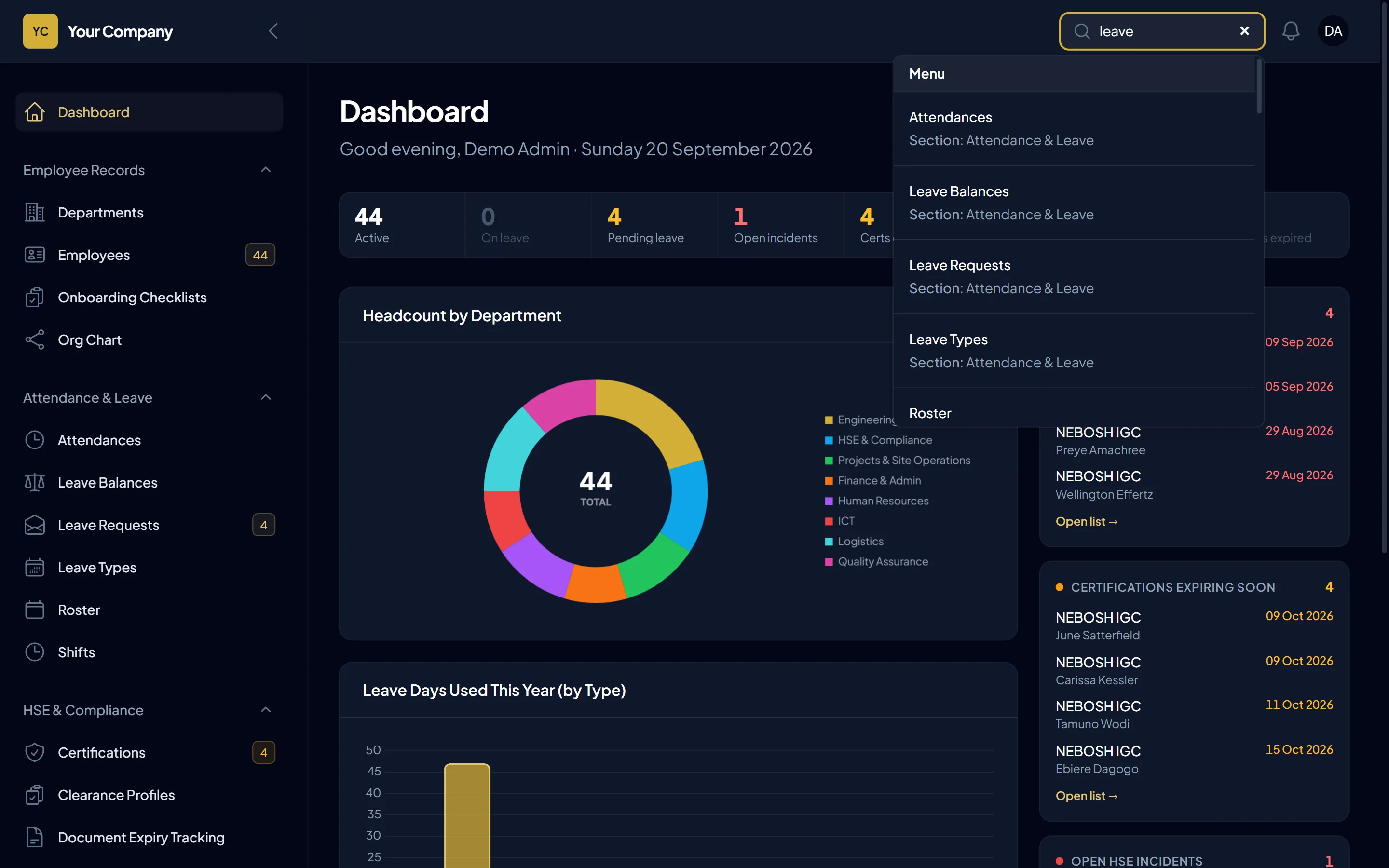Click the Certifications shield icon
Image resolution: width=1389 pixels, height=868 pixels.
point(34,753)
